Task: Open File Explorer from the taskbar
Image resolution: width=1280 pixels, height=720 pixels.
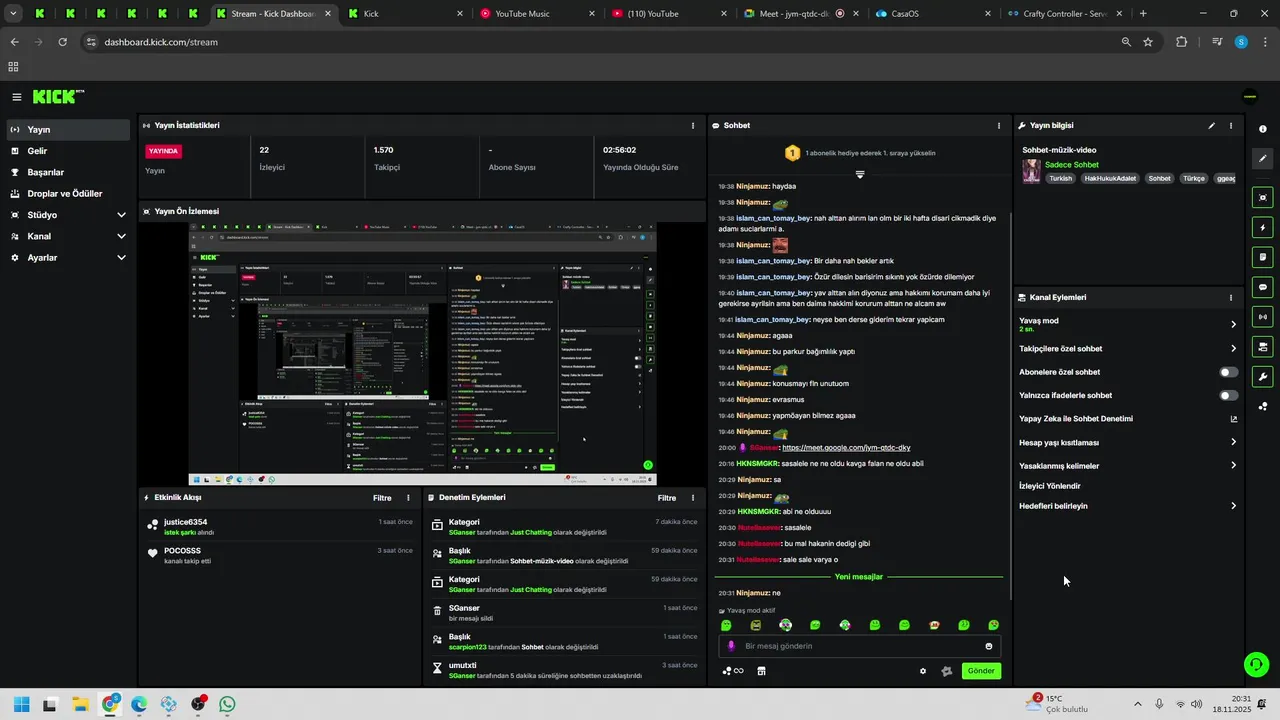Action: [80, 704]
